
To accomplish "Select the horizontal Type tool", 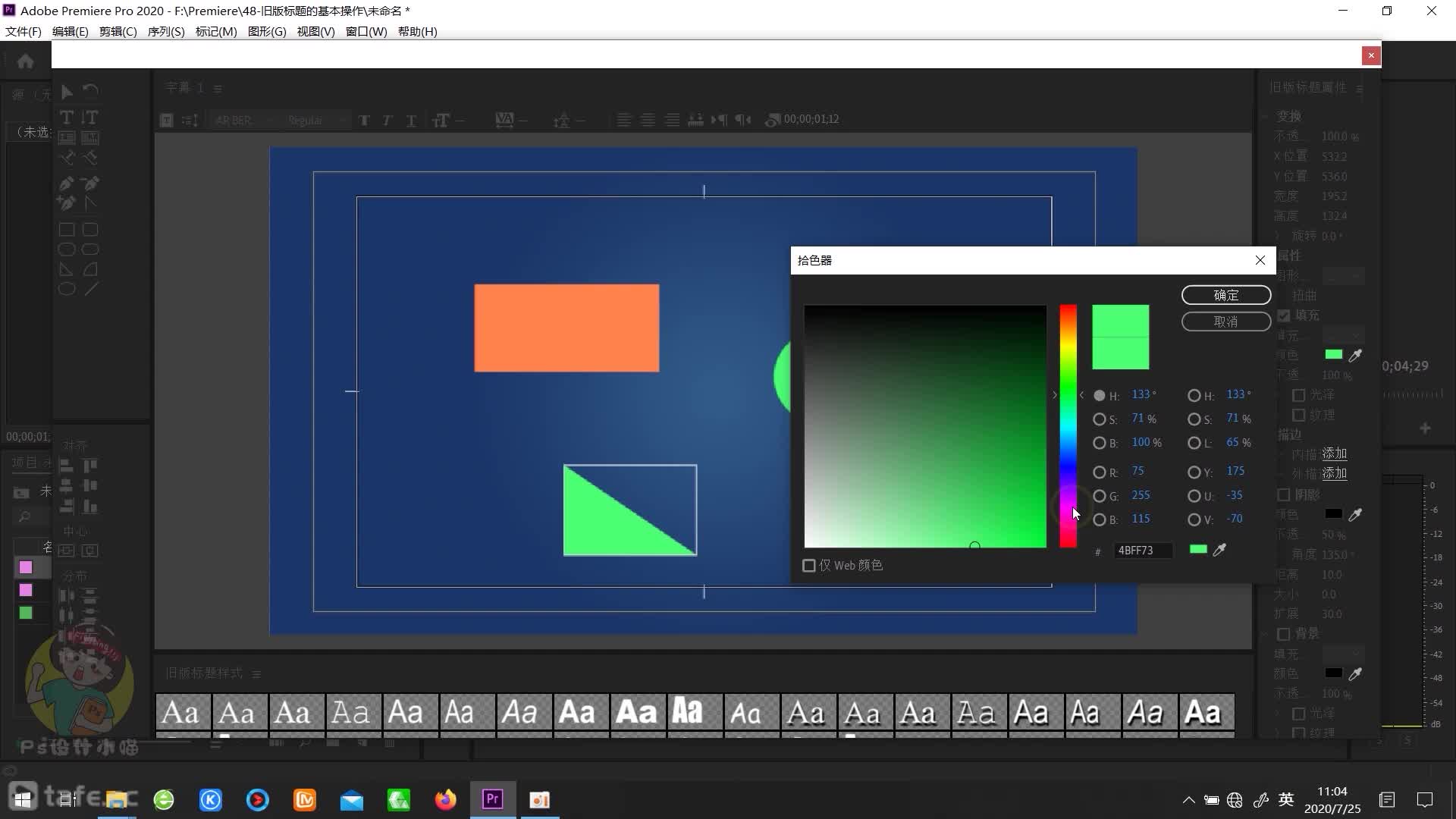I will click(67, 118).
